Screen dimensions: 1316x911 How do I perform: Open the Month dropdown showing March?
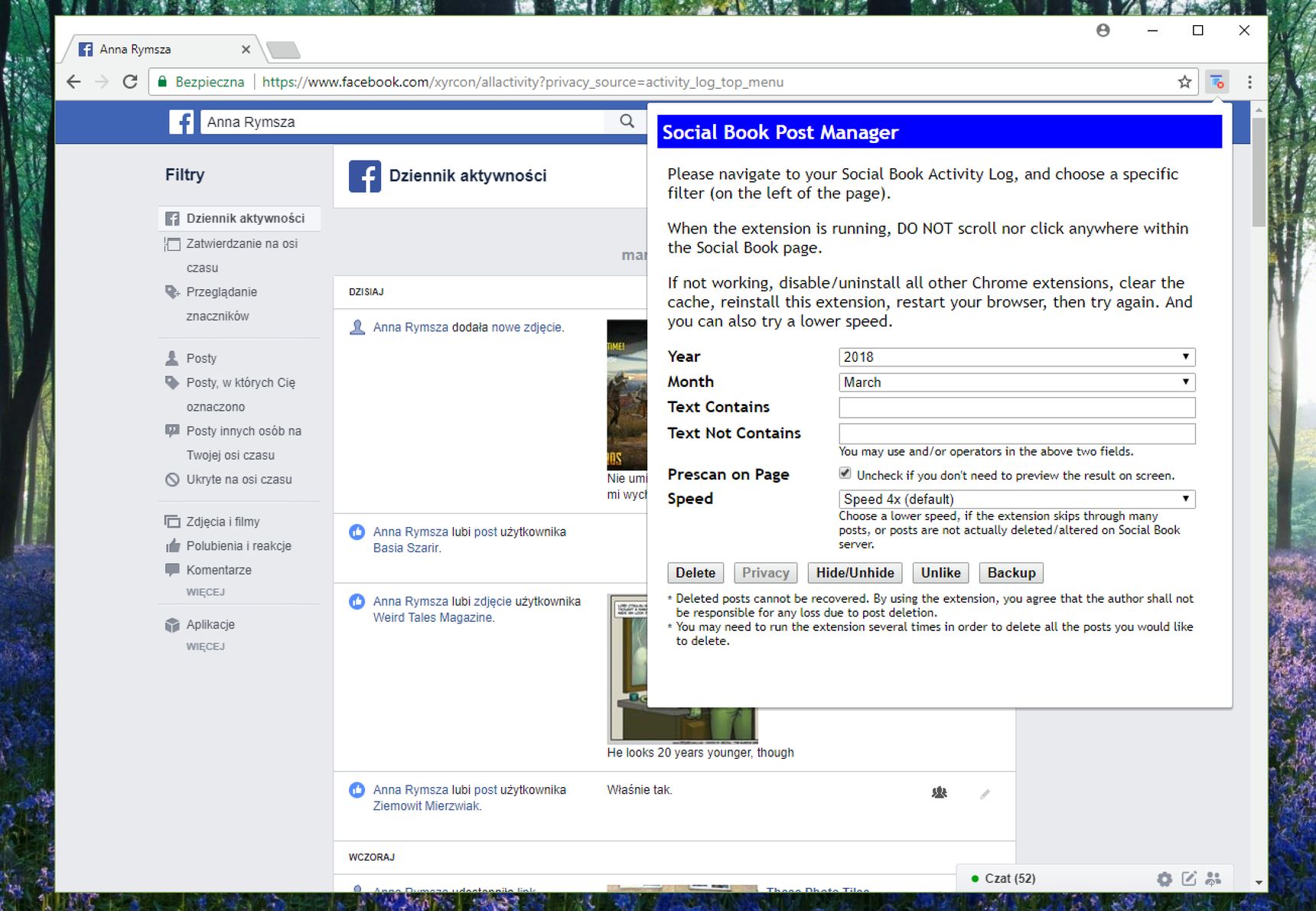(x=1017, y=382)
